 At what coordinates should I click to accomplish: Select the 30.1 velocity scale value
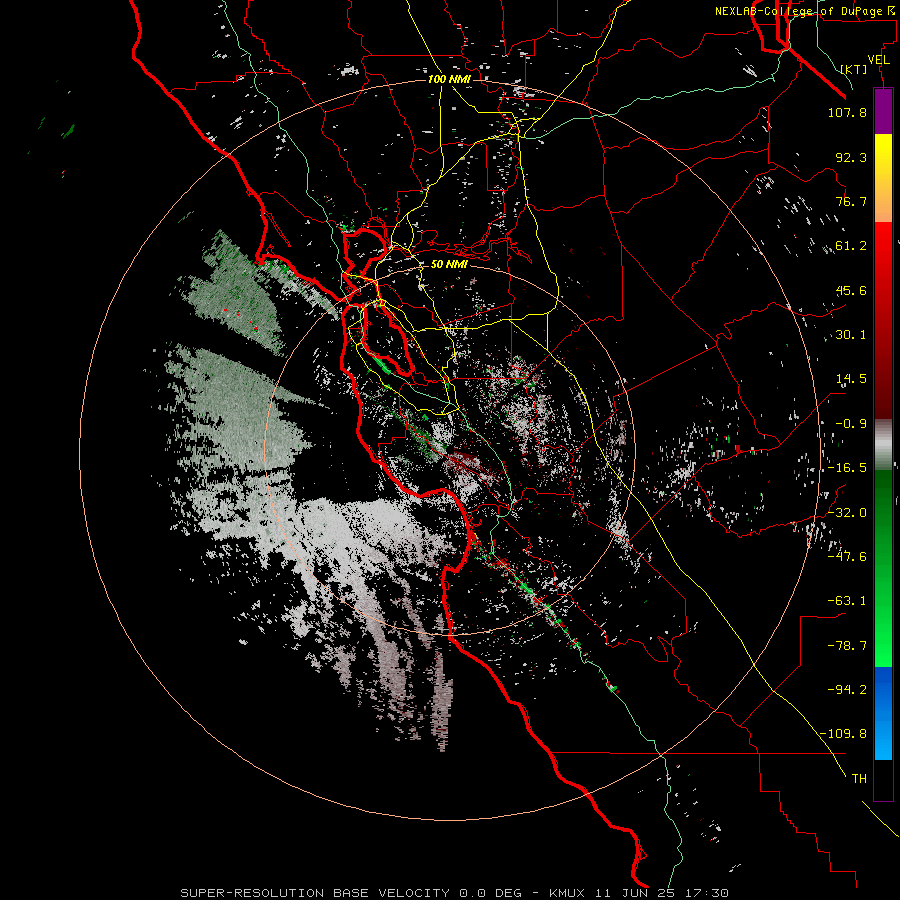[851, 335]
